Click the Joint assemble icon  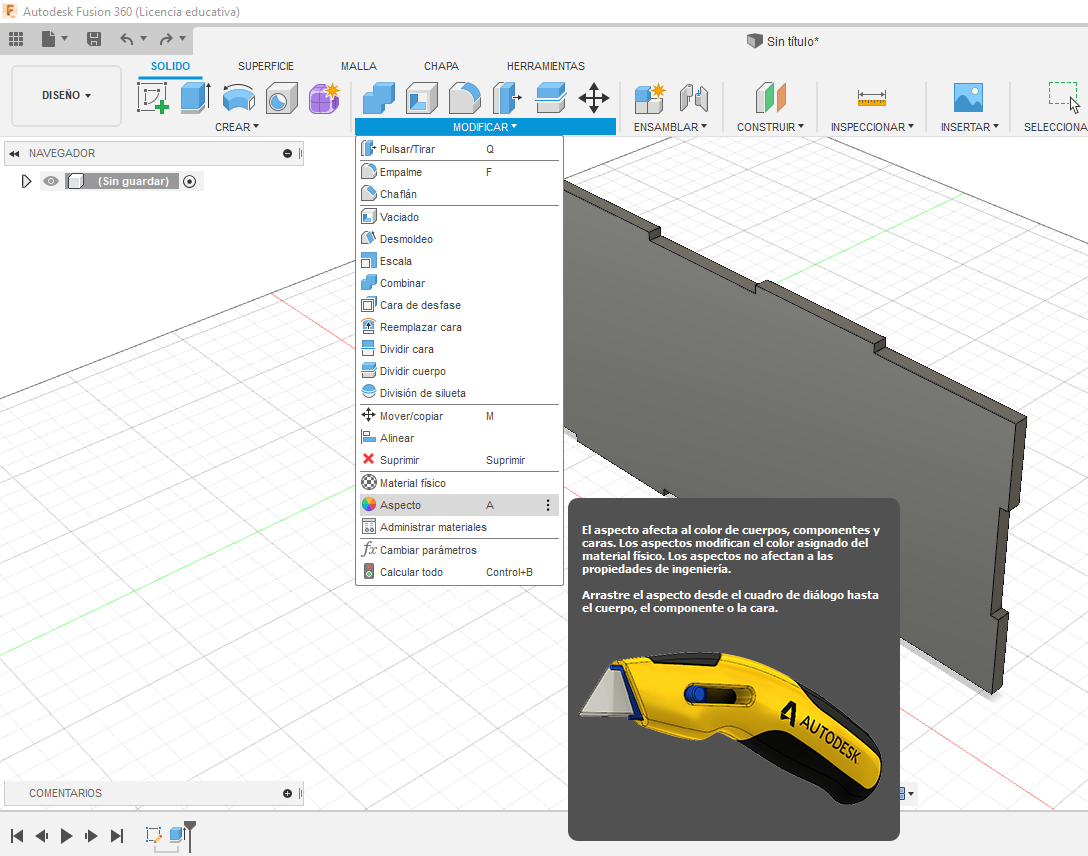(693, 97)
